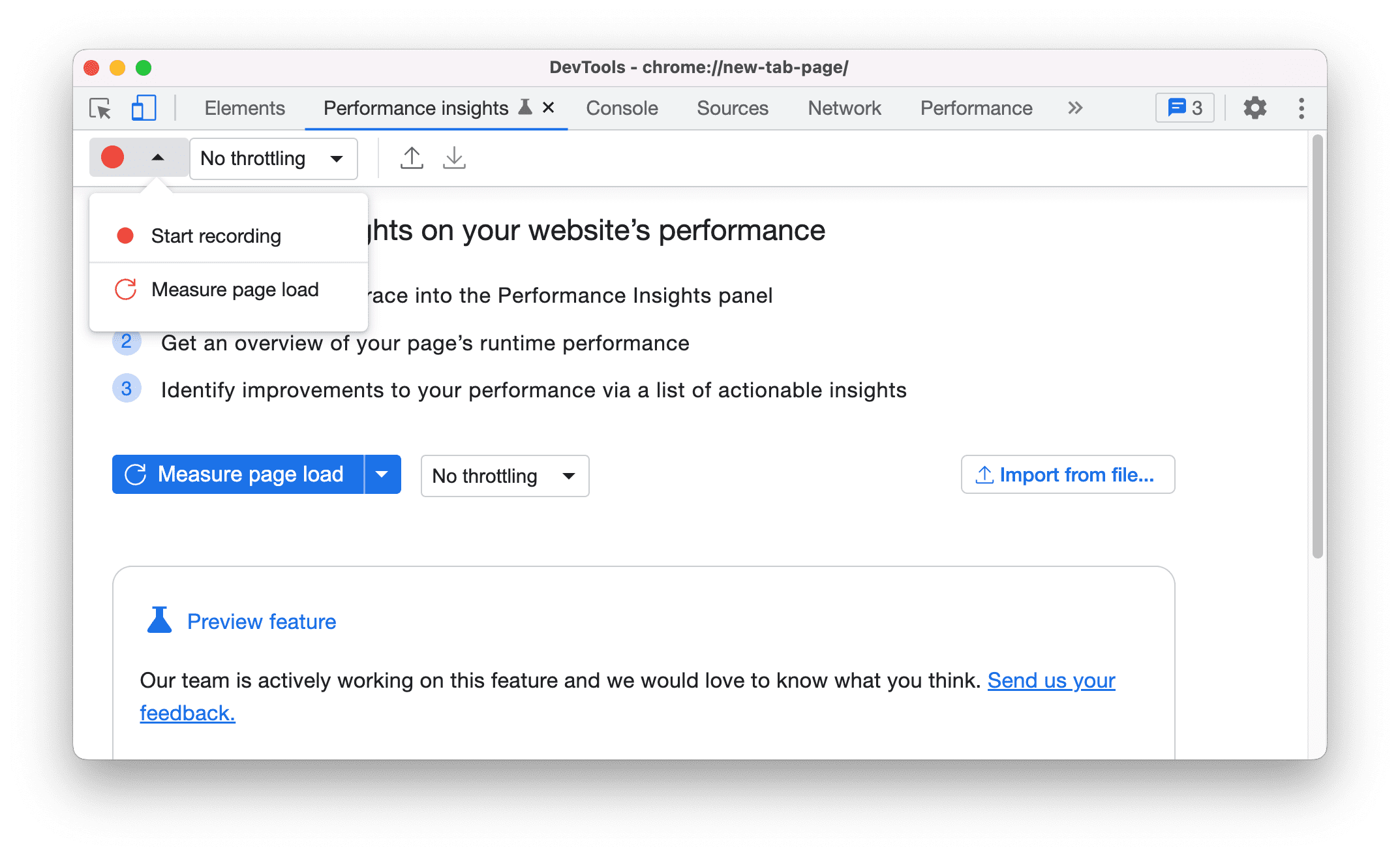
Task: Open the No throttling dropdown in toolbar
Action: coord(271,158)
